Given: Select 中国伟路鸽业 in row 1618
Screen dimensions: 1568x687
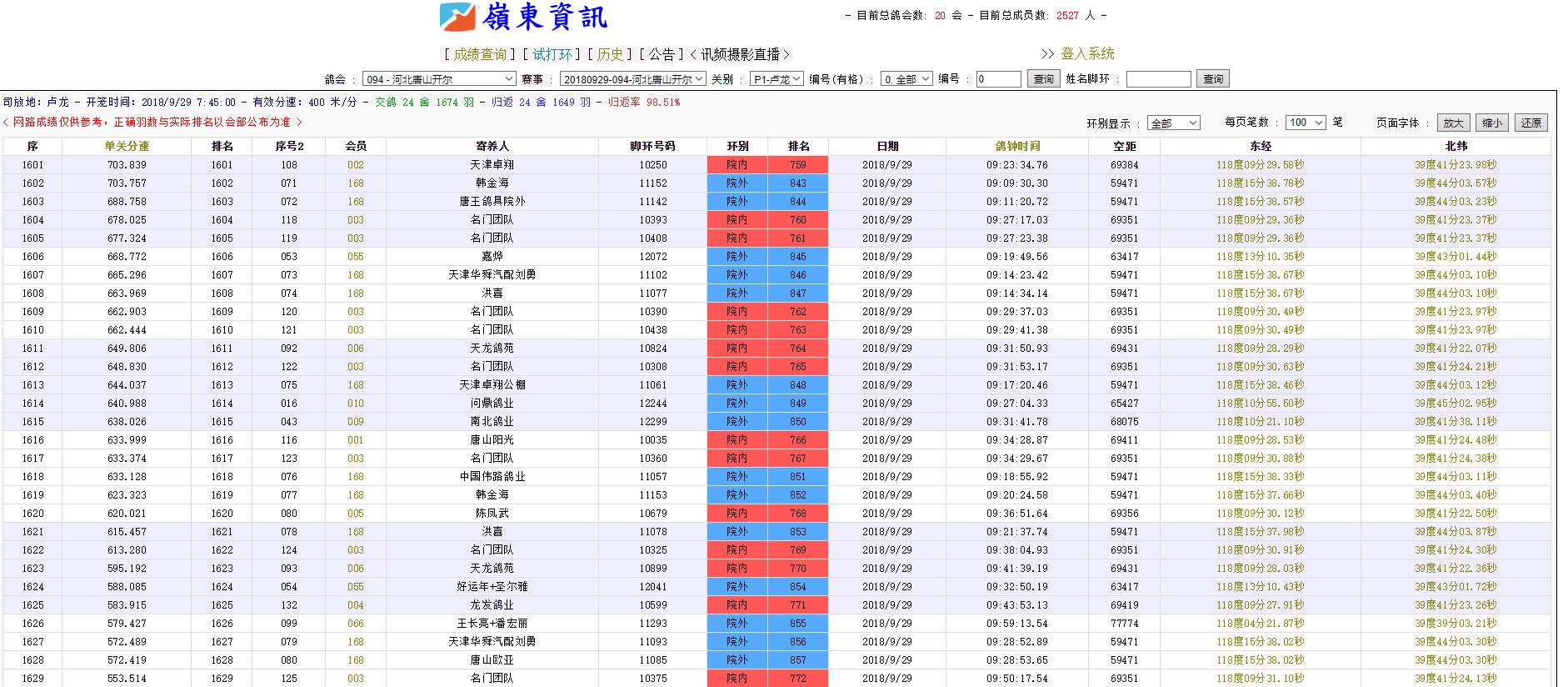Looking at the screenshot, I should 492,477.
